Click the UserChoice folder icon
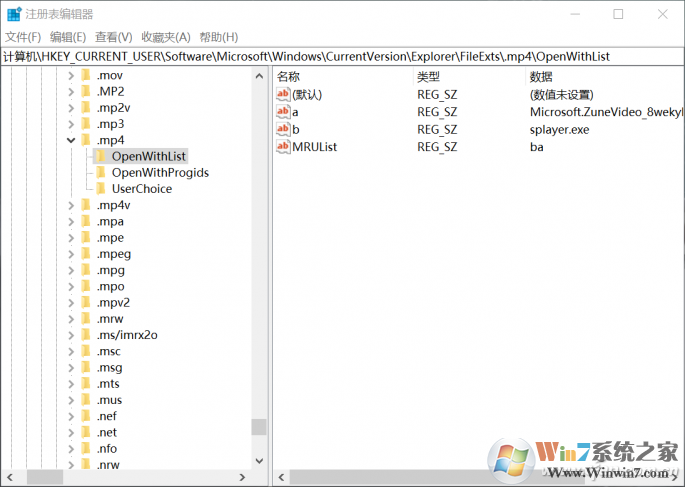This screenshot has height=487, width=685. pyautogui.click(x=100, y=188)
